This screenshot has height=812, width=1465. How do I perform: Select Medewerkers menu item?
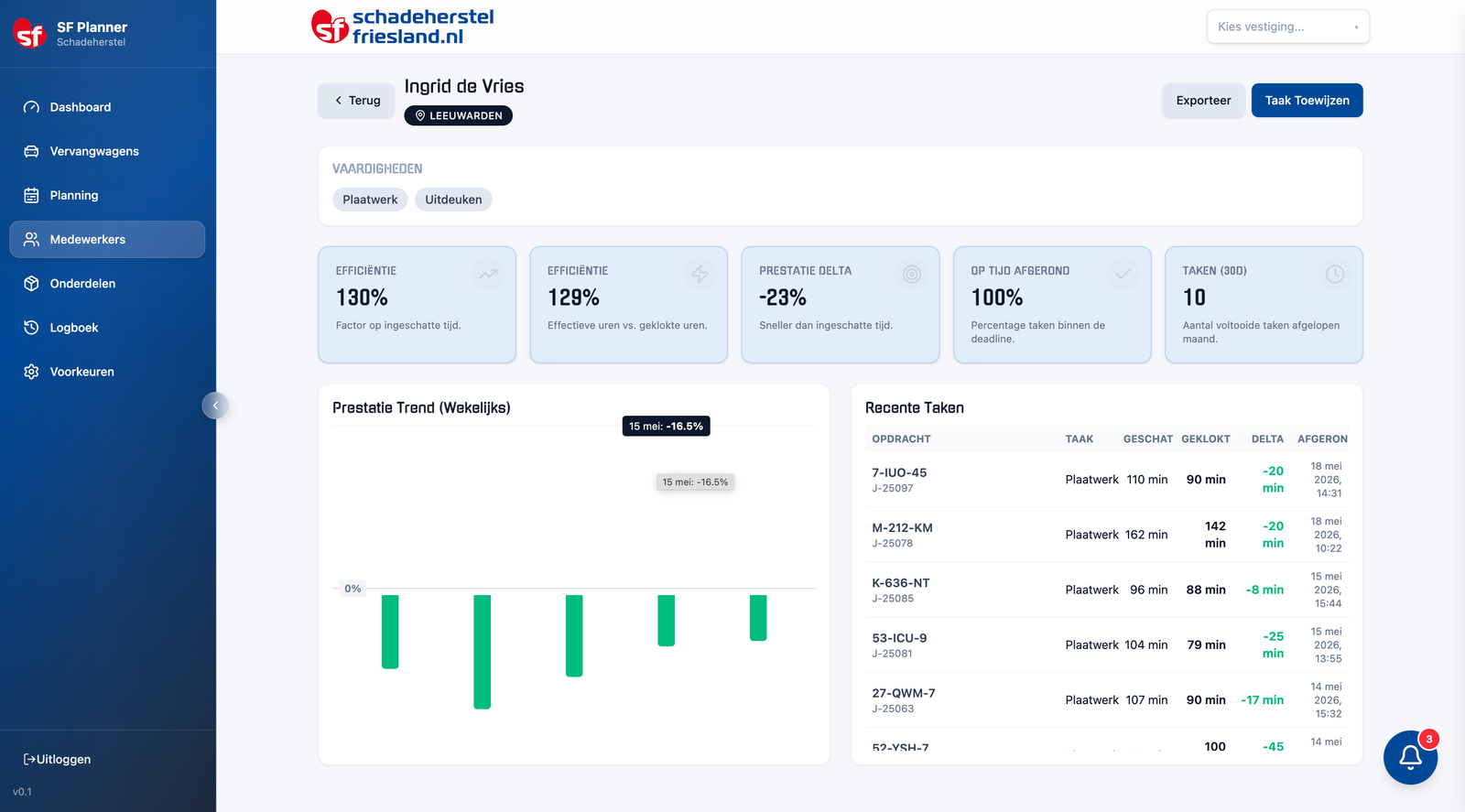coord(107,239)
